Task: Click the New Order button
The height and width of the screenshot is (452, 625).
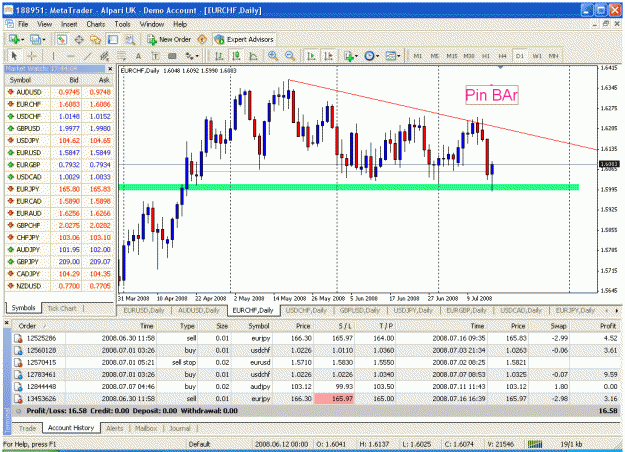Action: point(169,39)
